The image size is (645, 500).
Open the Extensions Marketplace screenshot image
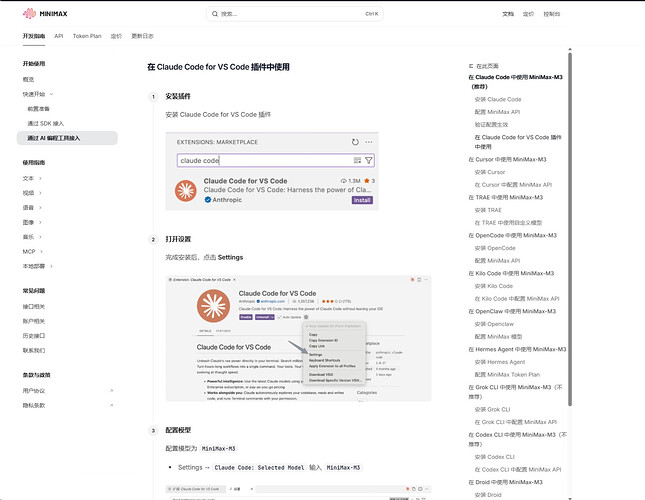pos(272,171)
